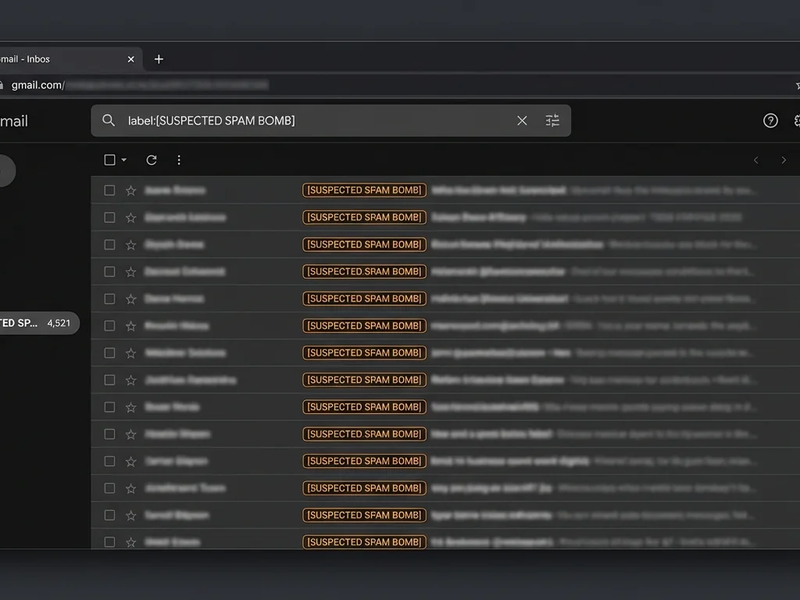Check the checkbox on the second email row
The image size is (800, 600).
point(107,217)
